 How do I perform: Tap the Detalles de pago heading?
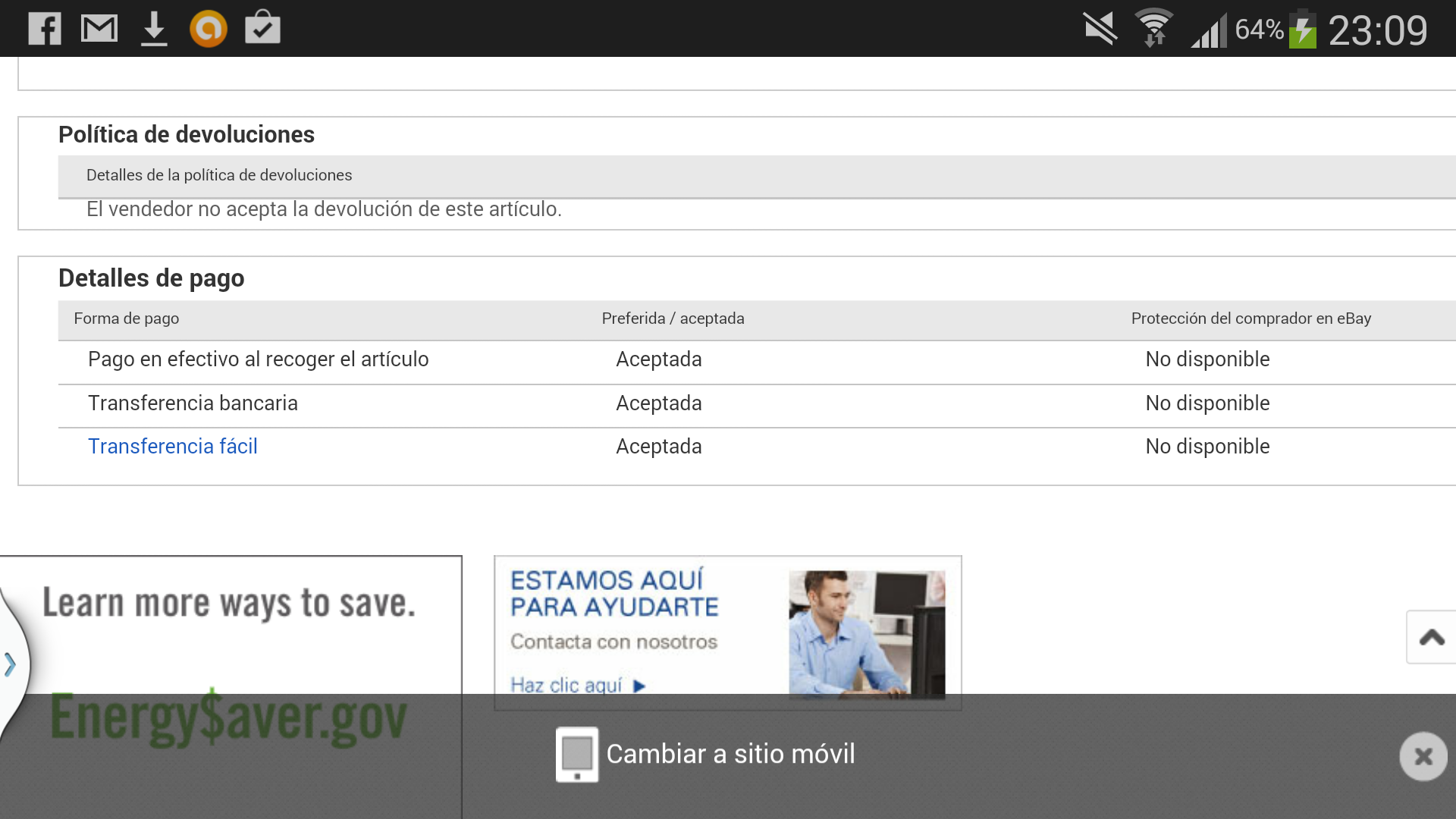click(x=152, y=278)
